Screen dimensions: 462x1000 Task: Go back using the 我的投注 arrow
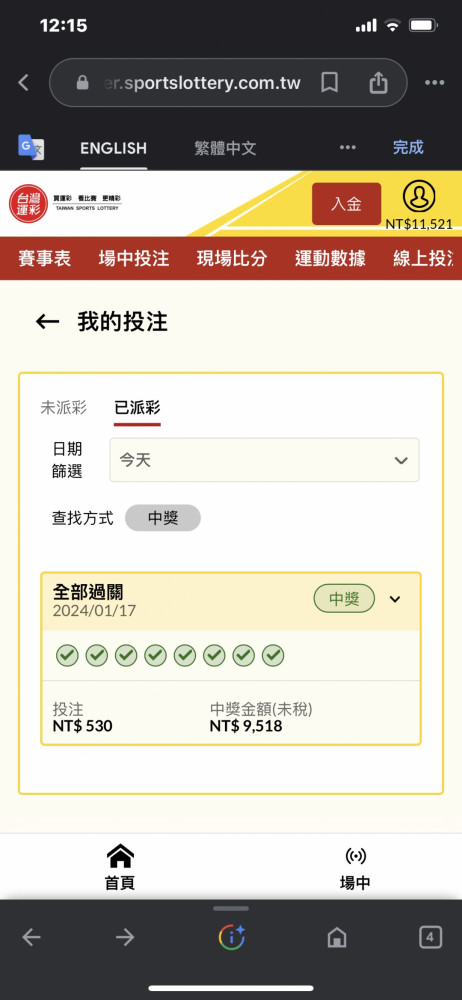47,322
